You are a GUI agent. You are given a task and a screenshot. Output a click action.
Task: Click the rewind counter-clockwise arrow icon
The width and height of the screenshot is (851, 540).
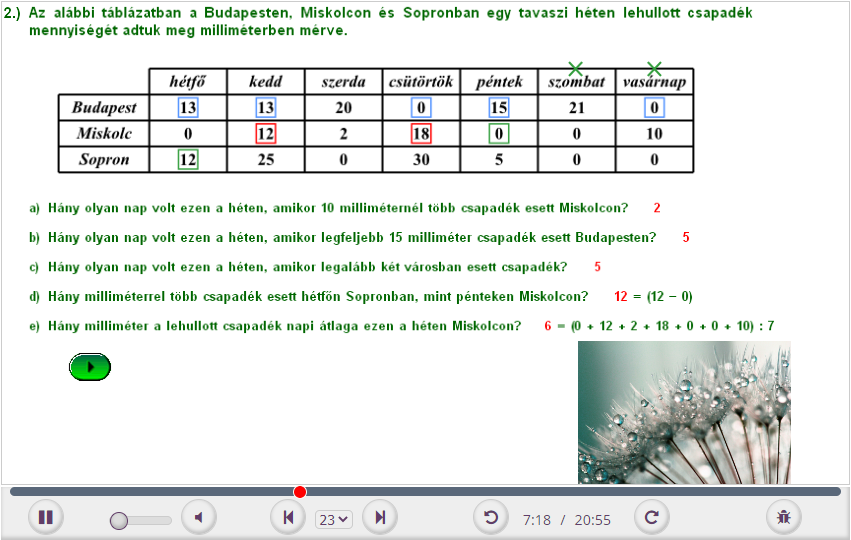tap(491, 517)
